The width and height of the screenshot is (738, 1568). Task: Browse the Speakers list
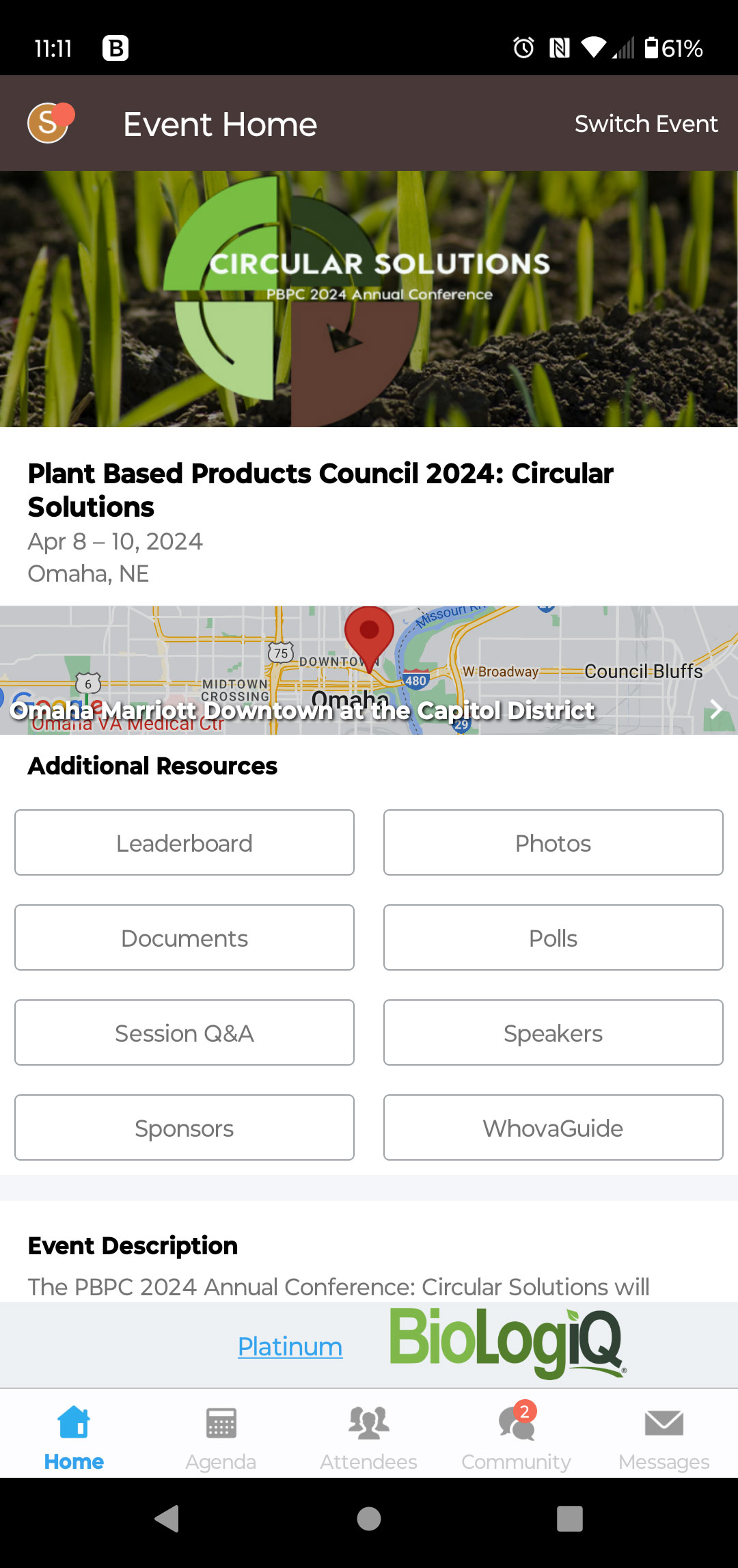(553, 1033)
